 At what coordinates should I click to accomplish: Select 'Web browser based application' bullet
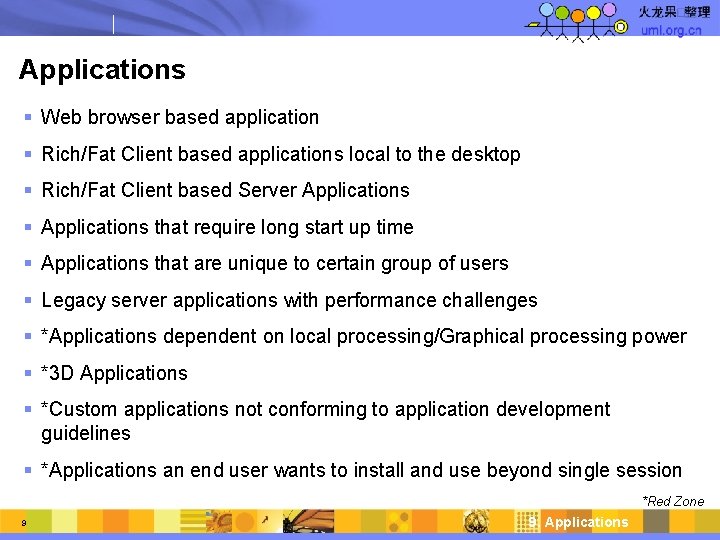pos(180,117)
